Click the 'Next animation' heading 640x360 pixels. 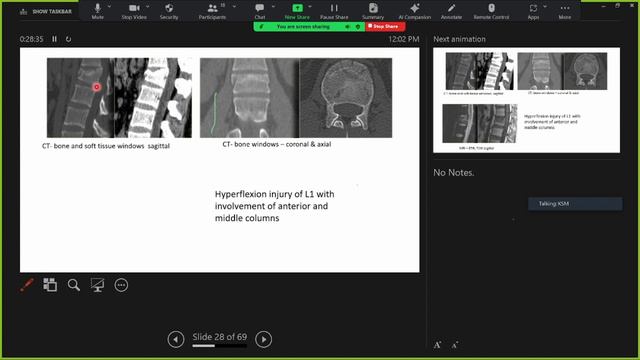coord(460,39)
